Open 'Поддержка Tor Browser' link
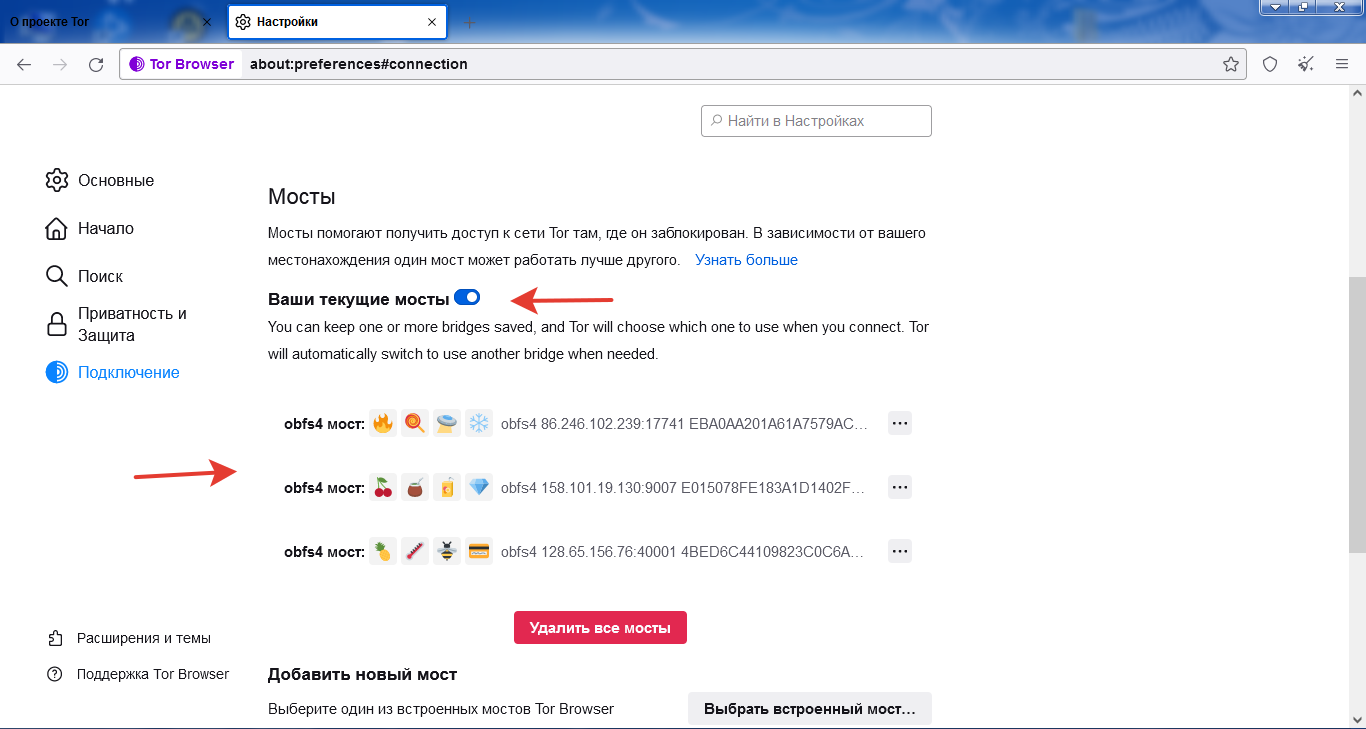 click(x=138, y=674)
